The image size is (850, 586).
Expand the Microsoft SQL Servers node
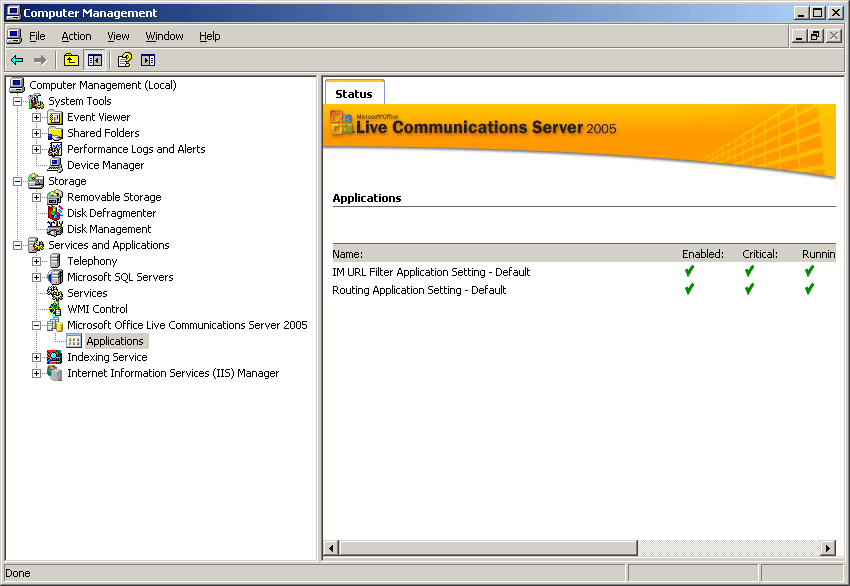coord(36,277)
